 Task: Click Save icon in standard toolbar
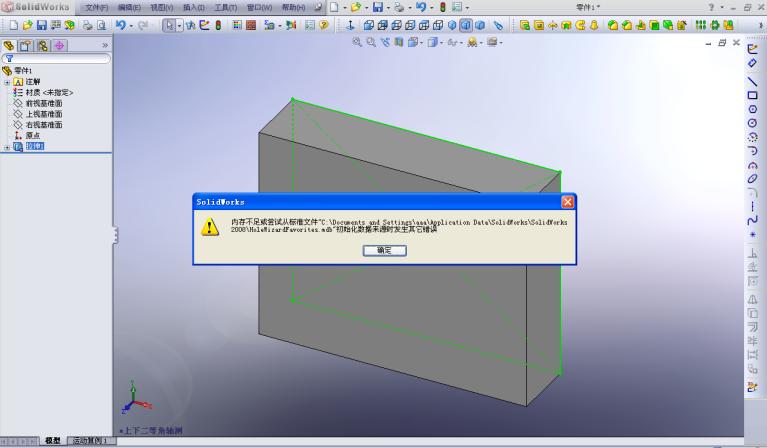[x=42, y=25]
